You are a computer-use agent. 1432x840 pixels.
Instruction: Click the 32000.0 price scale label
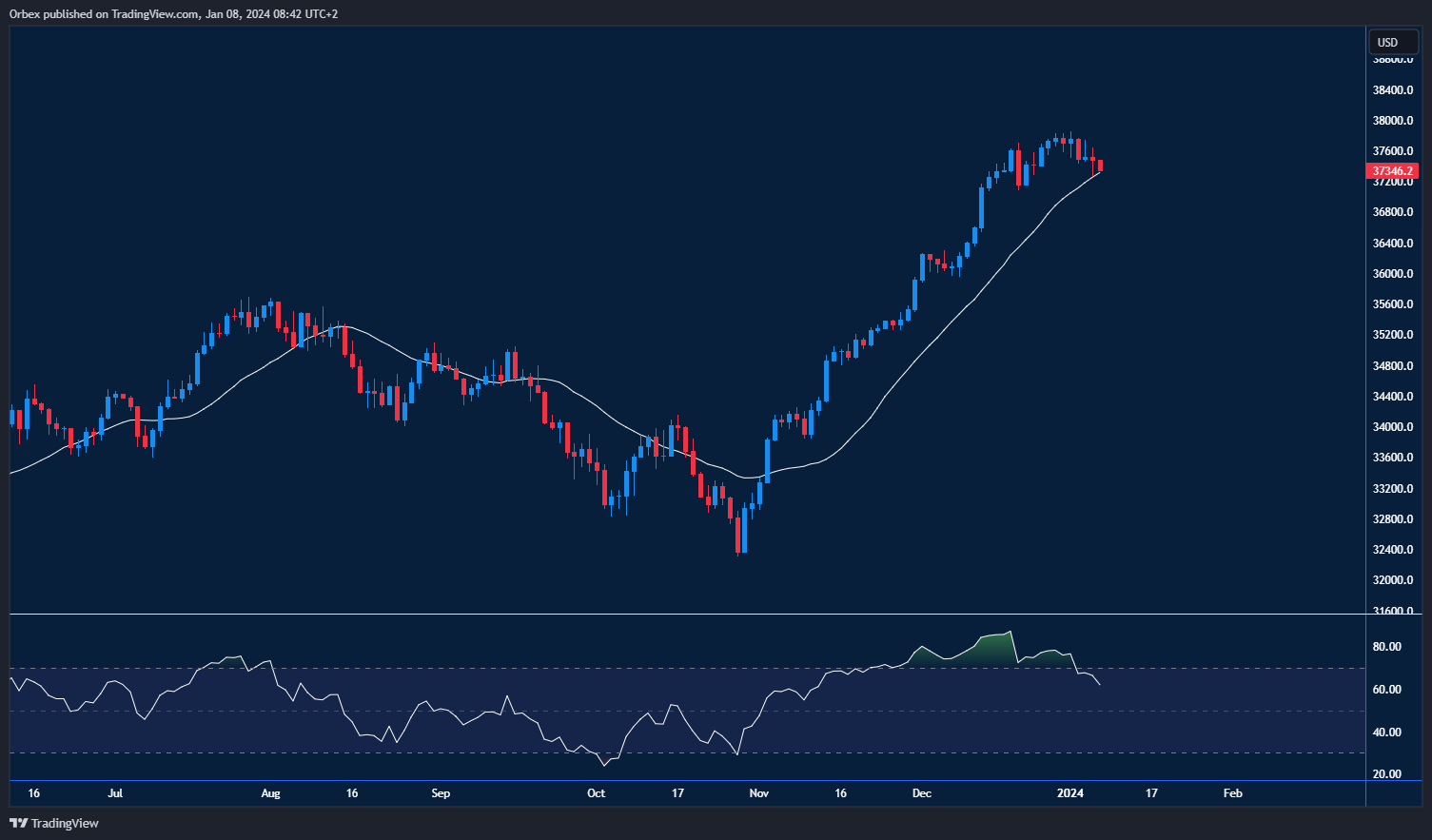[1392, 580]
